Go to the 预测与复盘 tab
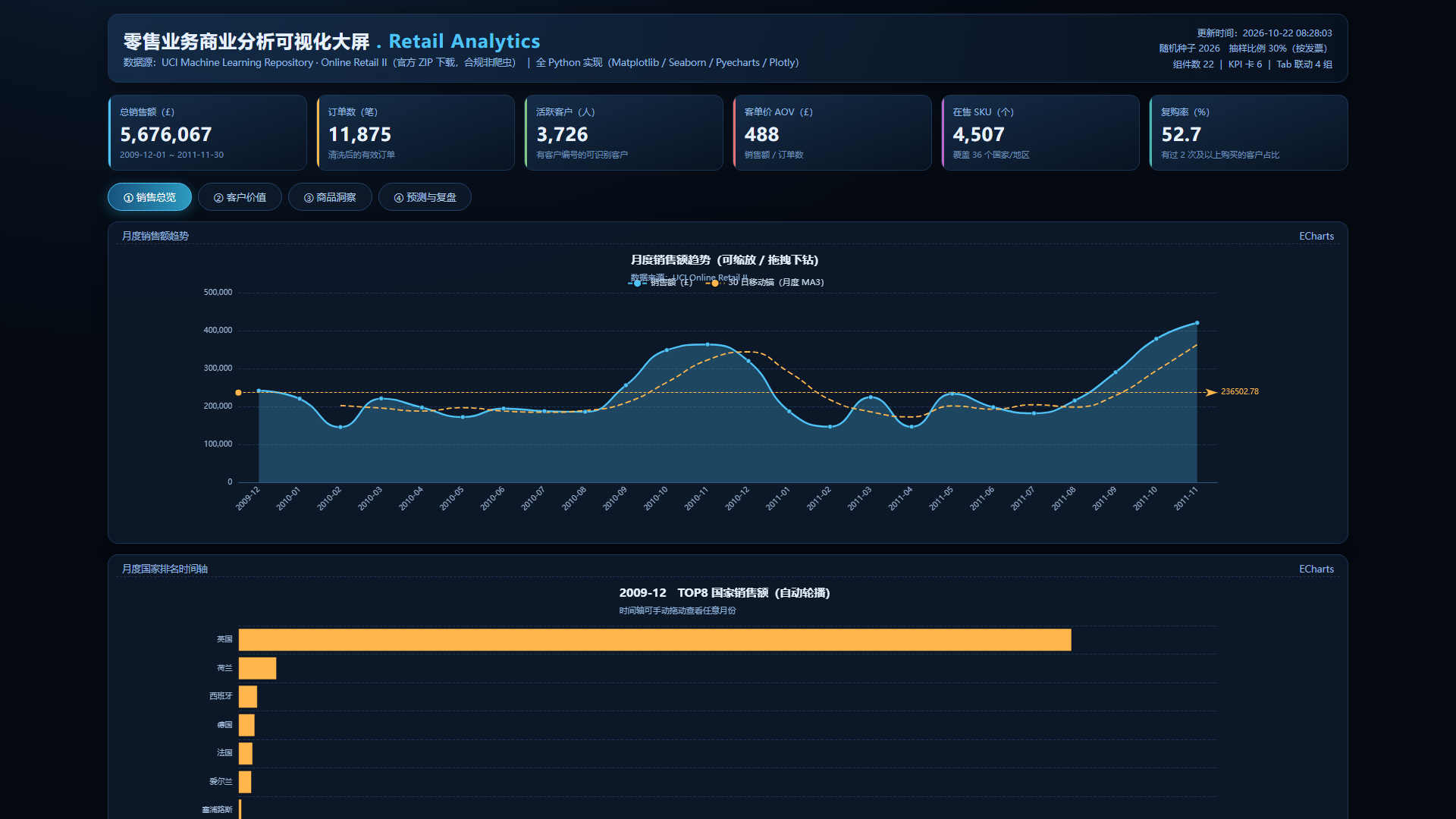1456x819 pixels. pyautogui.click(x=425, y=197)
